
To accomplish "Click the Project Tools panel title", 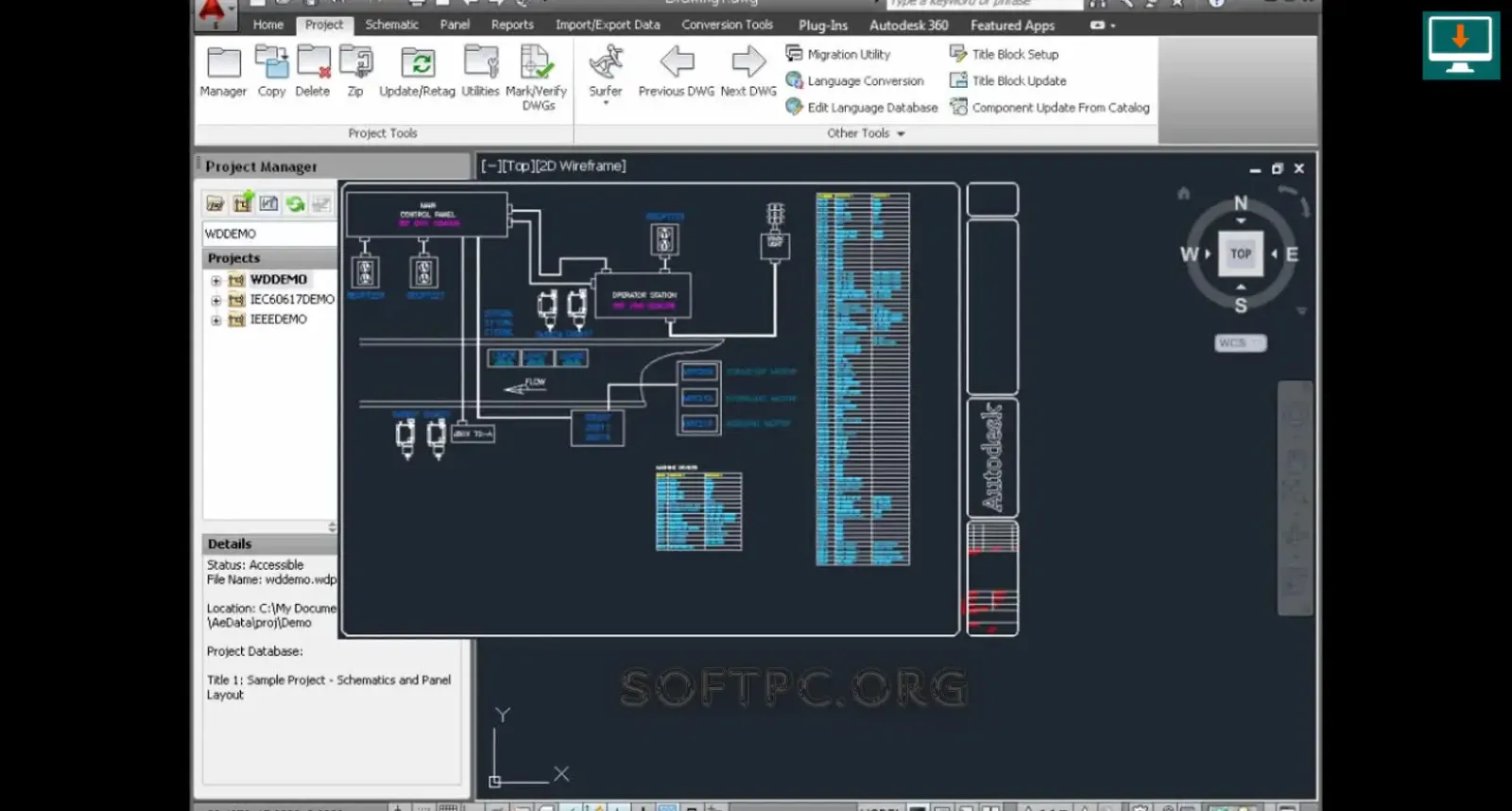I will 382,133.
